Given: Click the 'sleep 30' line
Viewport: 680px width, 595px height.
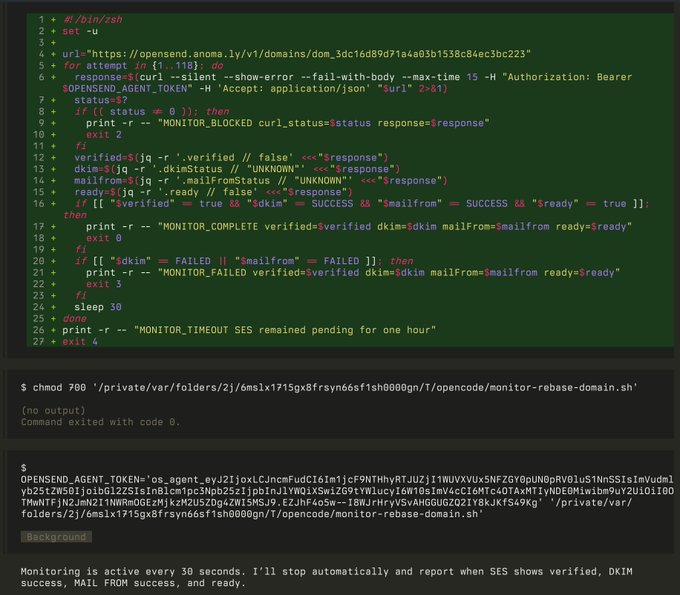Looking at the screenshot, I should click(x=98, y=307).
